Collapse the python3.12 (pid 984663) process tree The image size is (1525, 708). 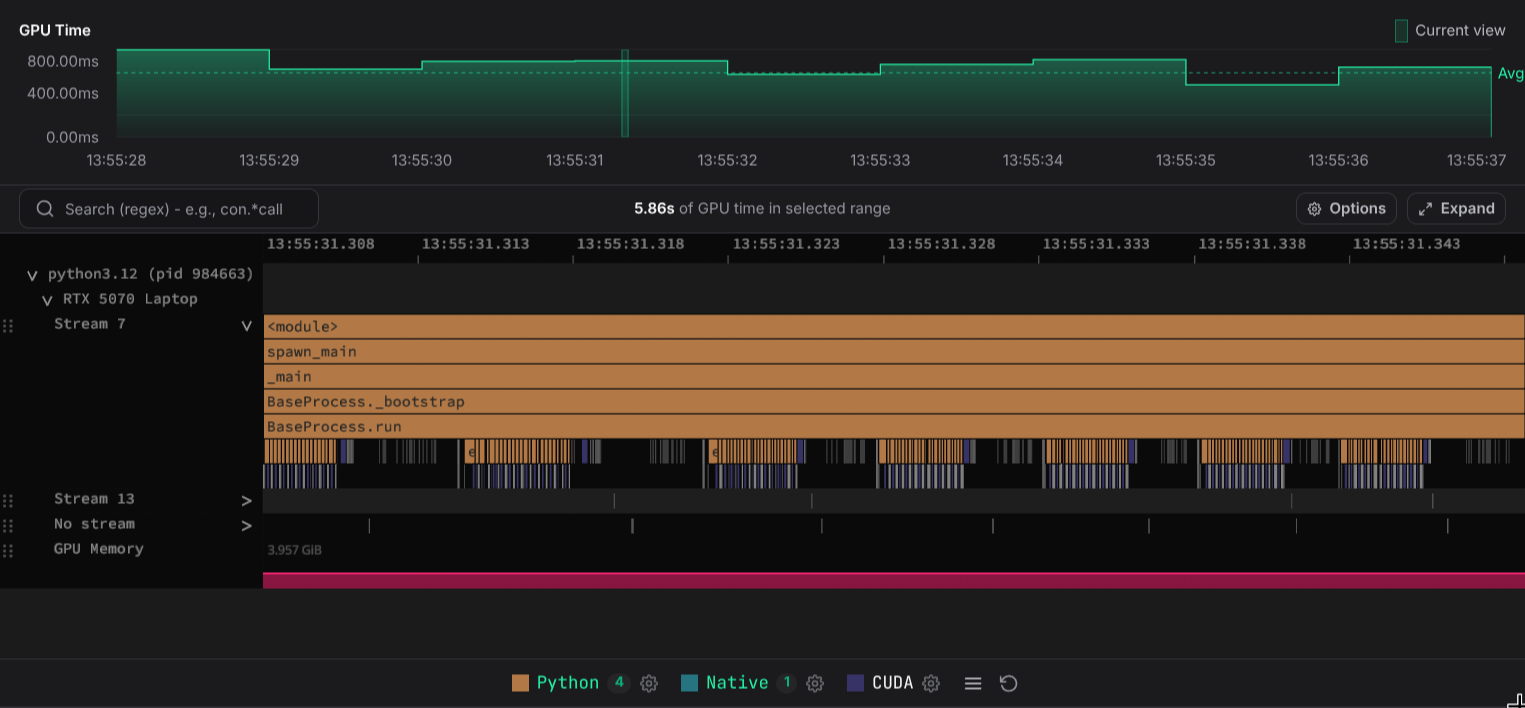[32, 275]
